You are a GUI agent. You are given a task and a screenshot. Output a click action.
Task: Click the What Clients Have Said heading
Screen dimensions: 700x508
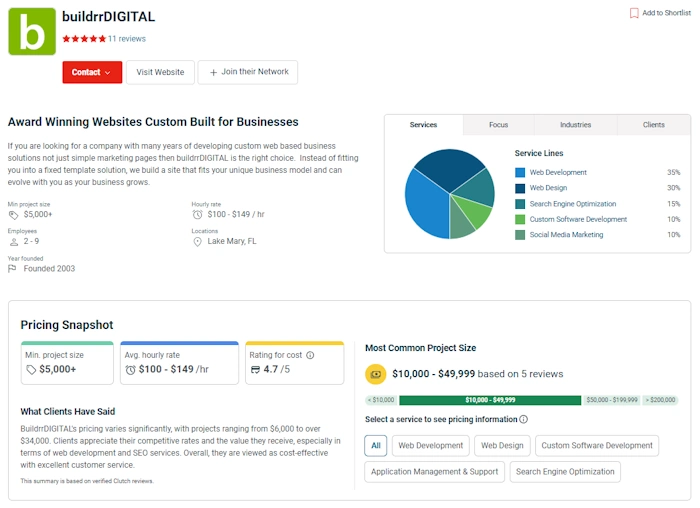click(x=68, y=412)
